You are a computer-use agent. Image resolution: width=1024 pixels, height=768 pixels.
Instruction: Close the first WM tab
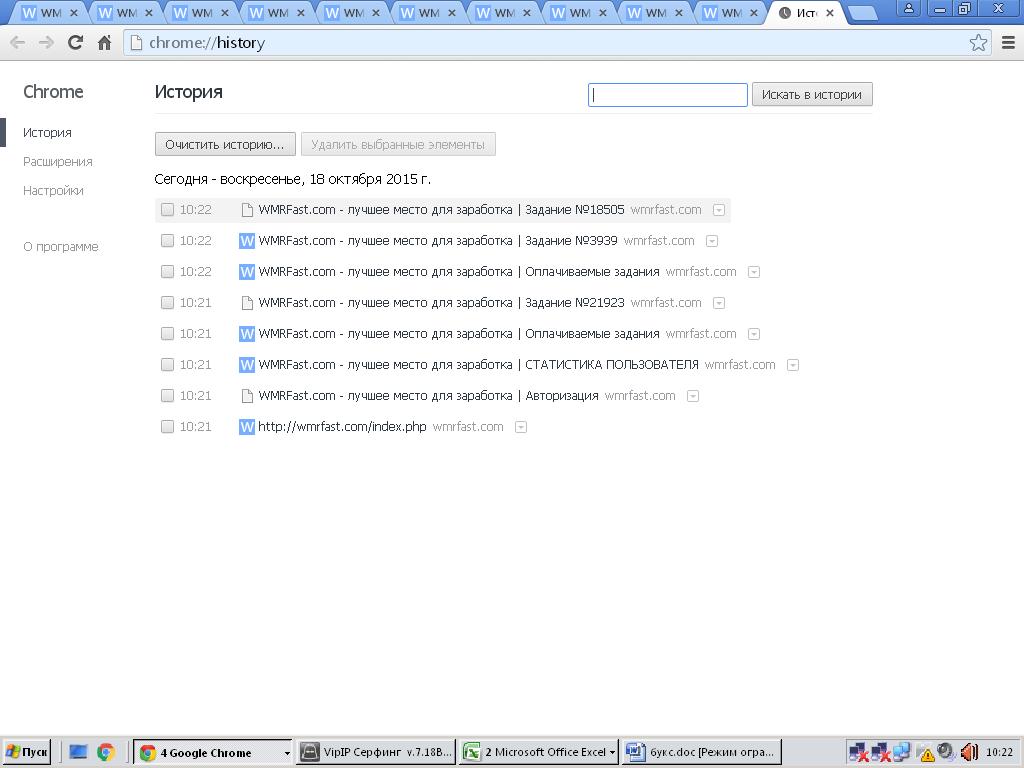pyautogui.click(x=73, y=12)
